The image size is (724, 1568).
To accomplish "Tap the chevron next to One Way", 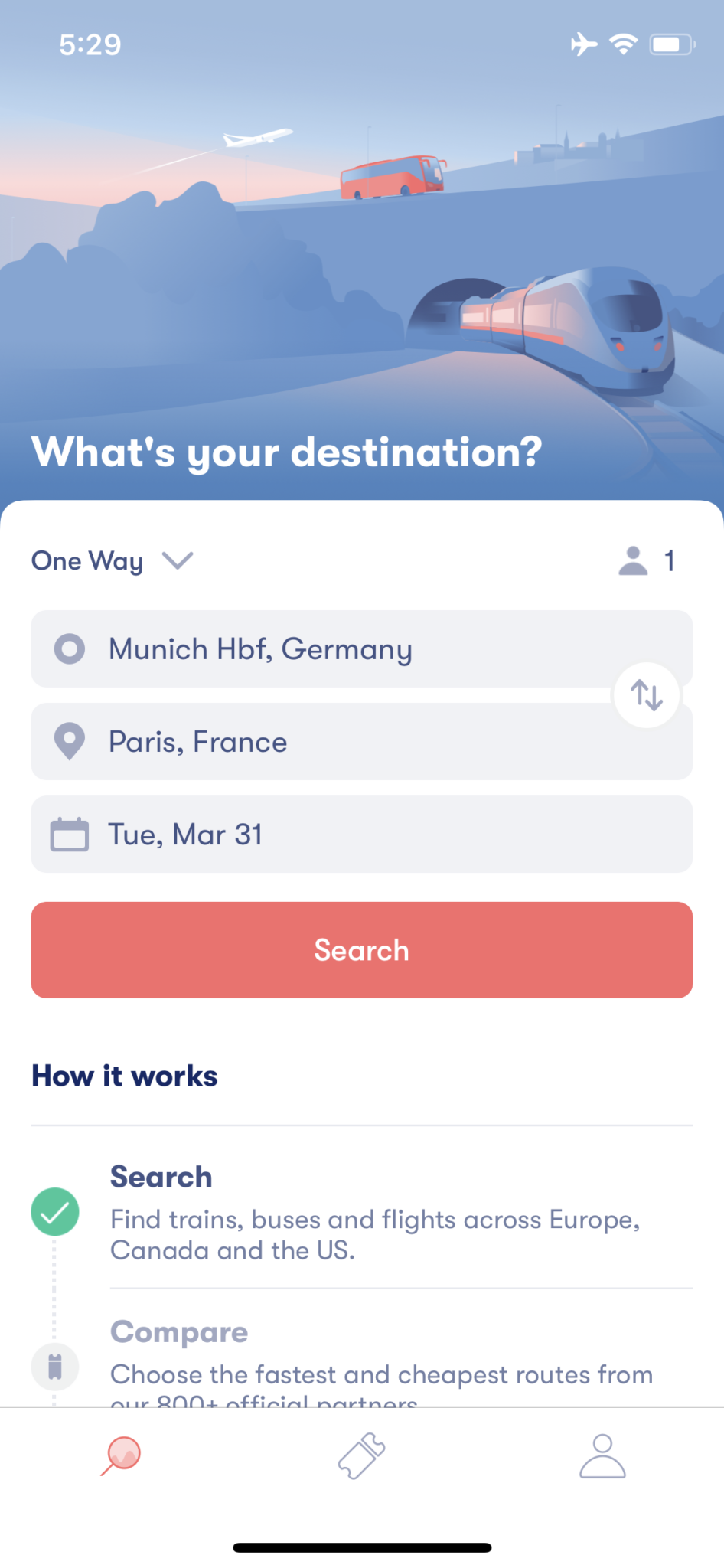I will [x=178, y=560].
